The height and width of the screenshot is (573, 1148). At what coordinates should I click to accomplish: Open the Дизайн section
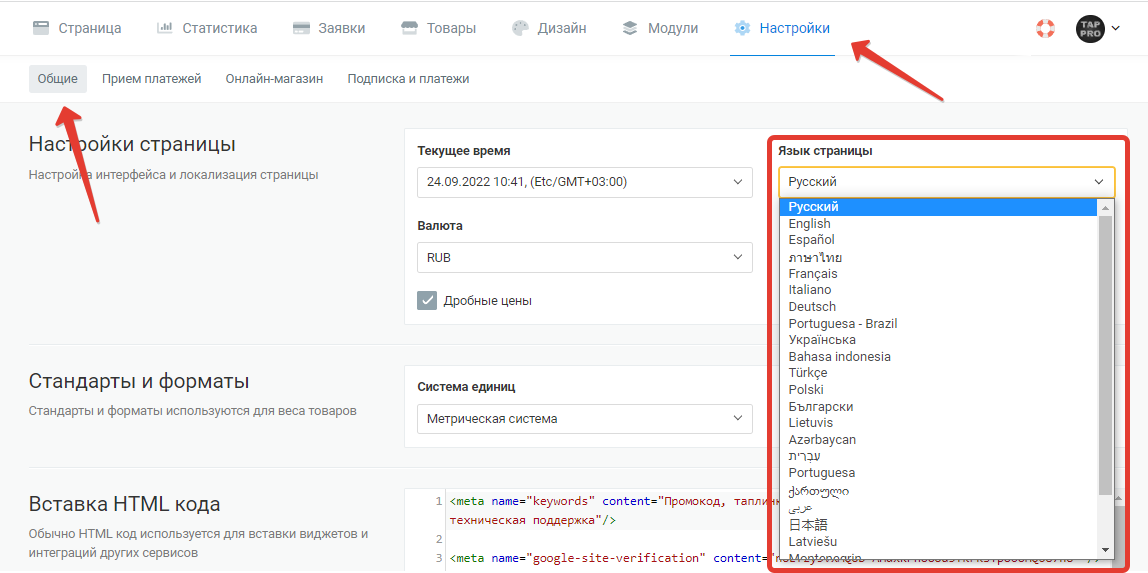coord(562,29)
